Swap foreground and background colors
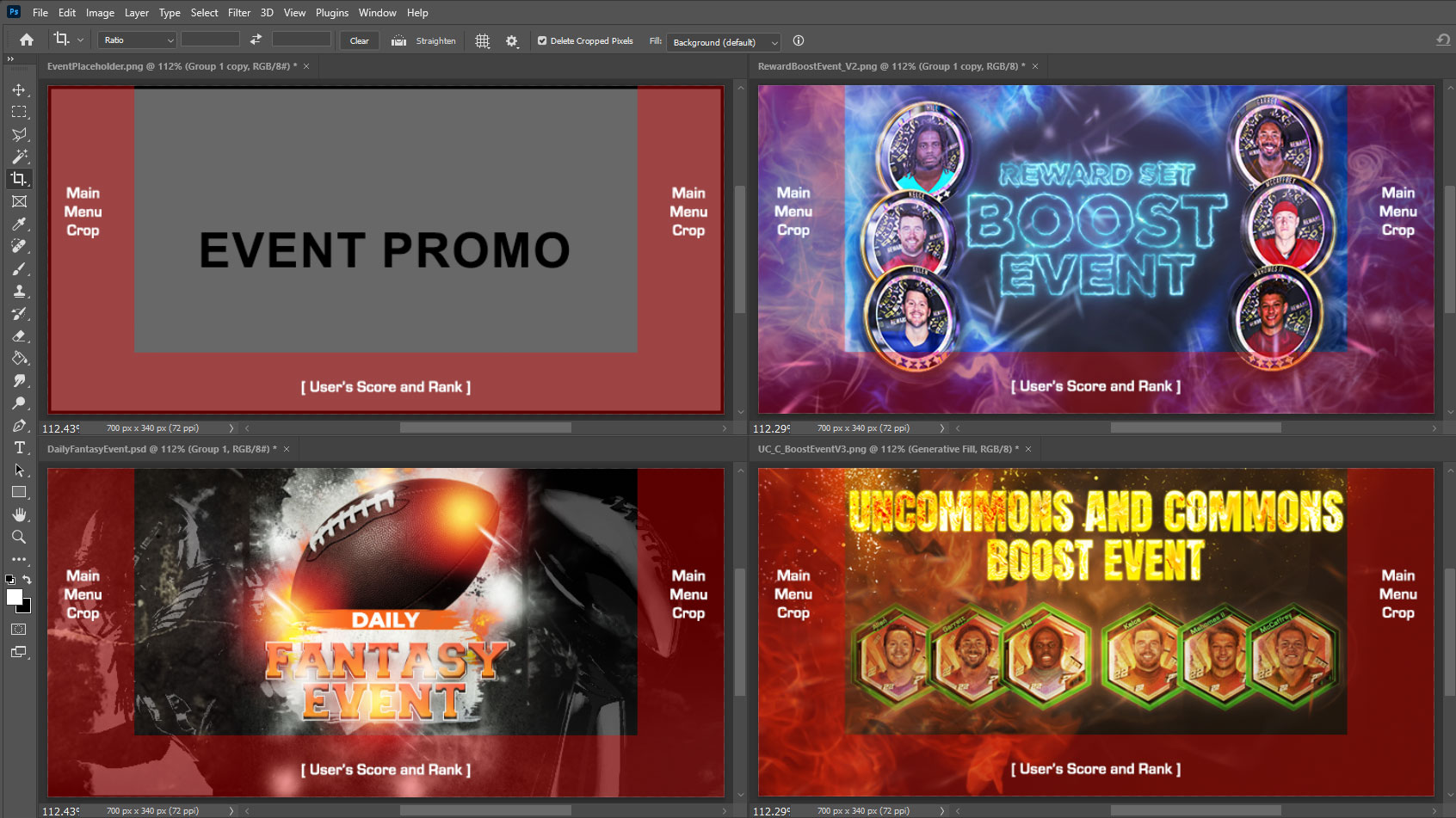Image resolution: width=1456 pixels, height=818 pixels. point(28,580)
